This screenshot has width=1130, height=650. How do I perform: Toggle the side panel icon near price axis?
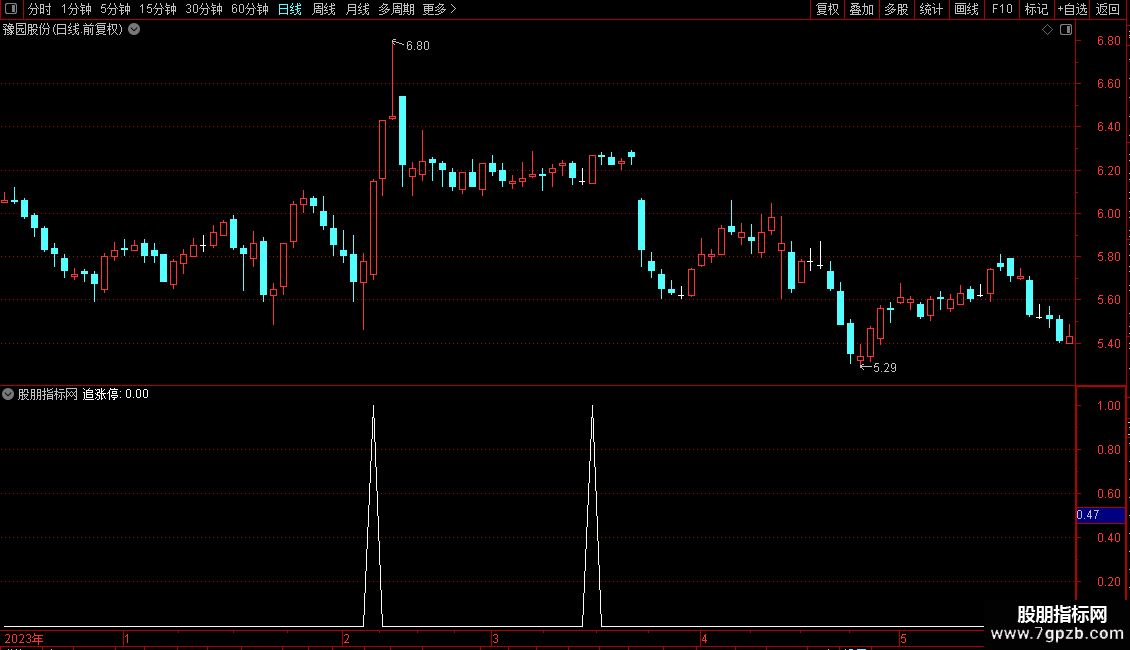pyautogui.click(x=1066, y=30)
